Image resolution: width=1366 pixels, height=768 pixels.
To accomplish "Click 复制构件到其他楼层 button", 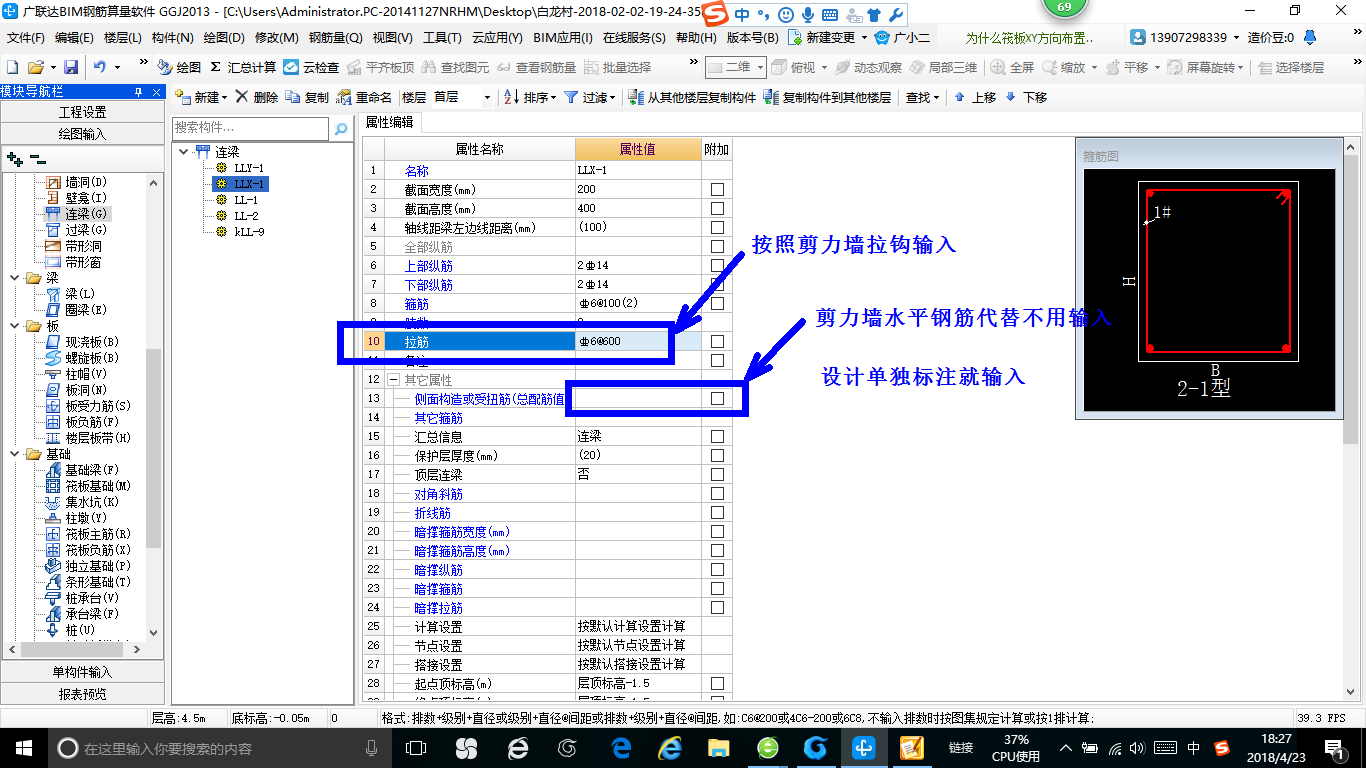I will click(x=827, y=97).
